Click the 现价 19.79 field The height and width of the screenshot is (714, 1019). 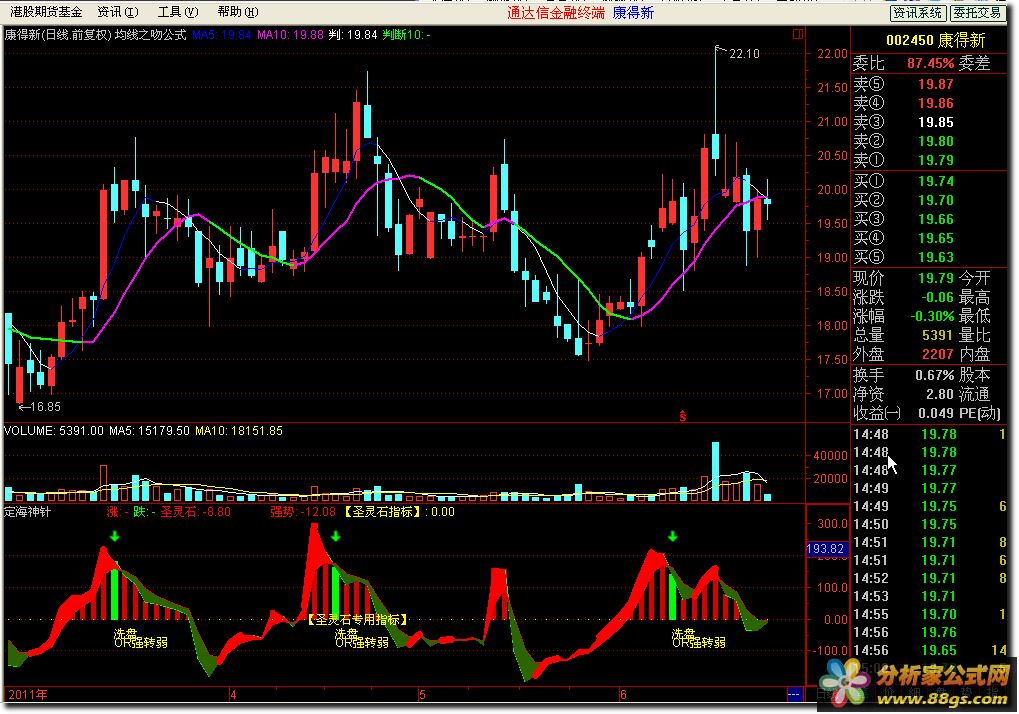[x=903, y=279]
